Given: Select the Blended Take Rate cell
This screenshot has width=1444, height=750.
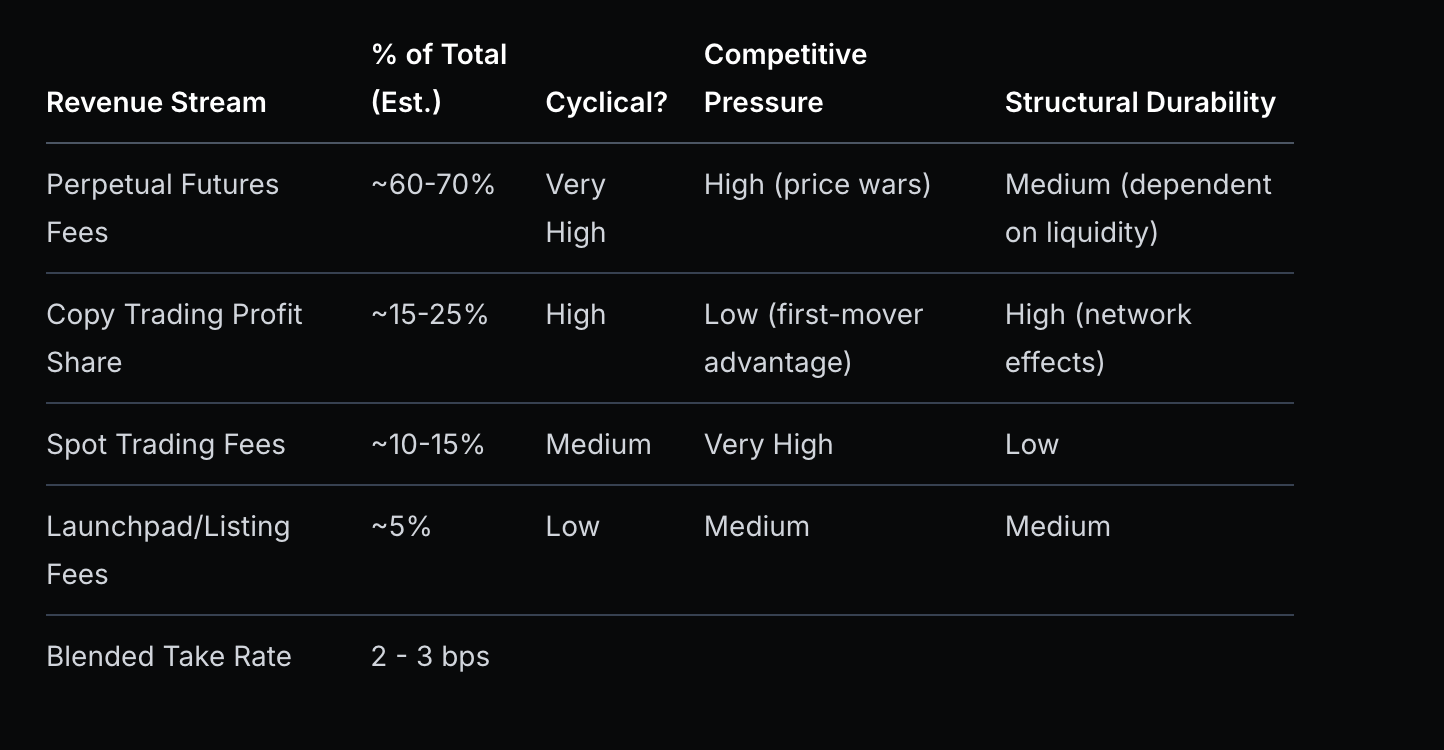Looking at the screenshot, I should click(x=168, y=656).
